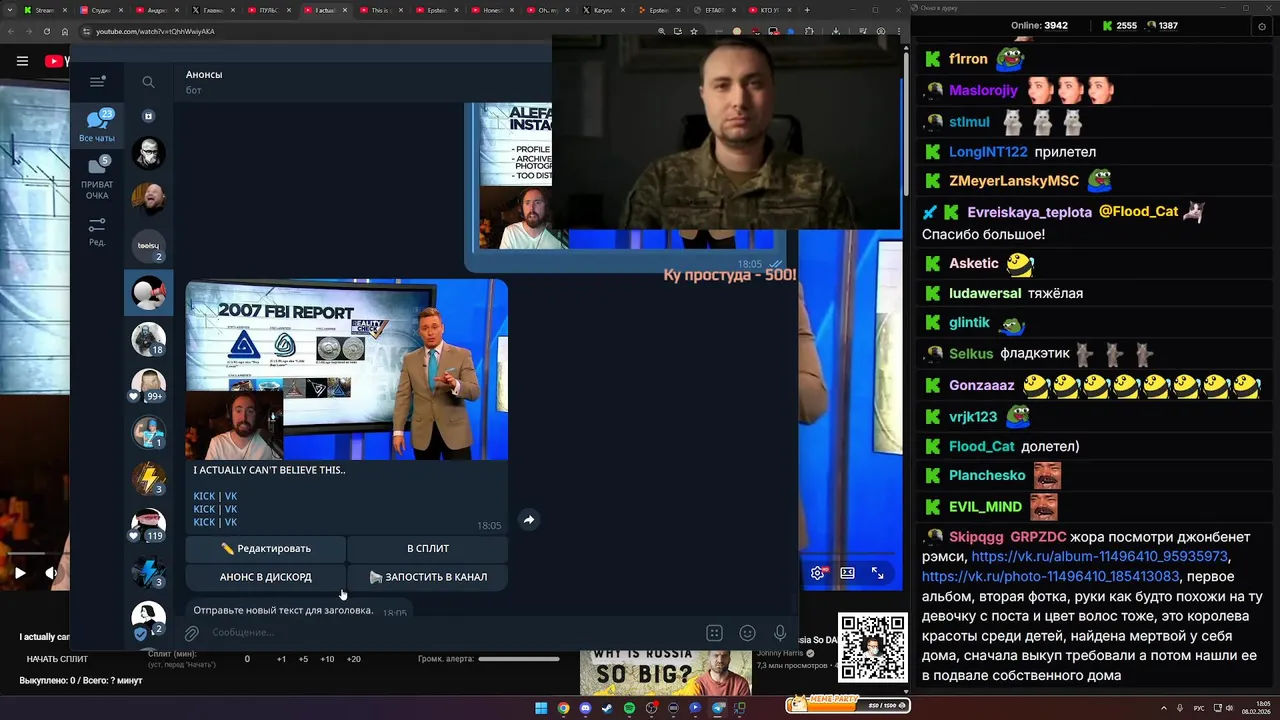Viewport: 1280px width, 720px height.
Task: Open Discord from the taskbar
Action: [x=585, y=708]
